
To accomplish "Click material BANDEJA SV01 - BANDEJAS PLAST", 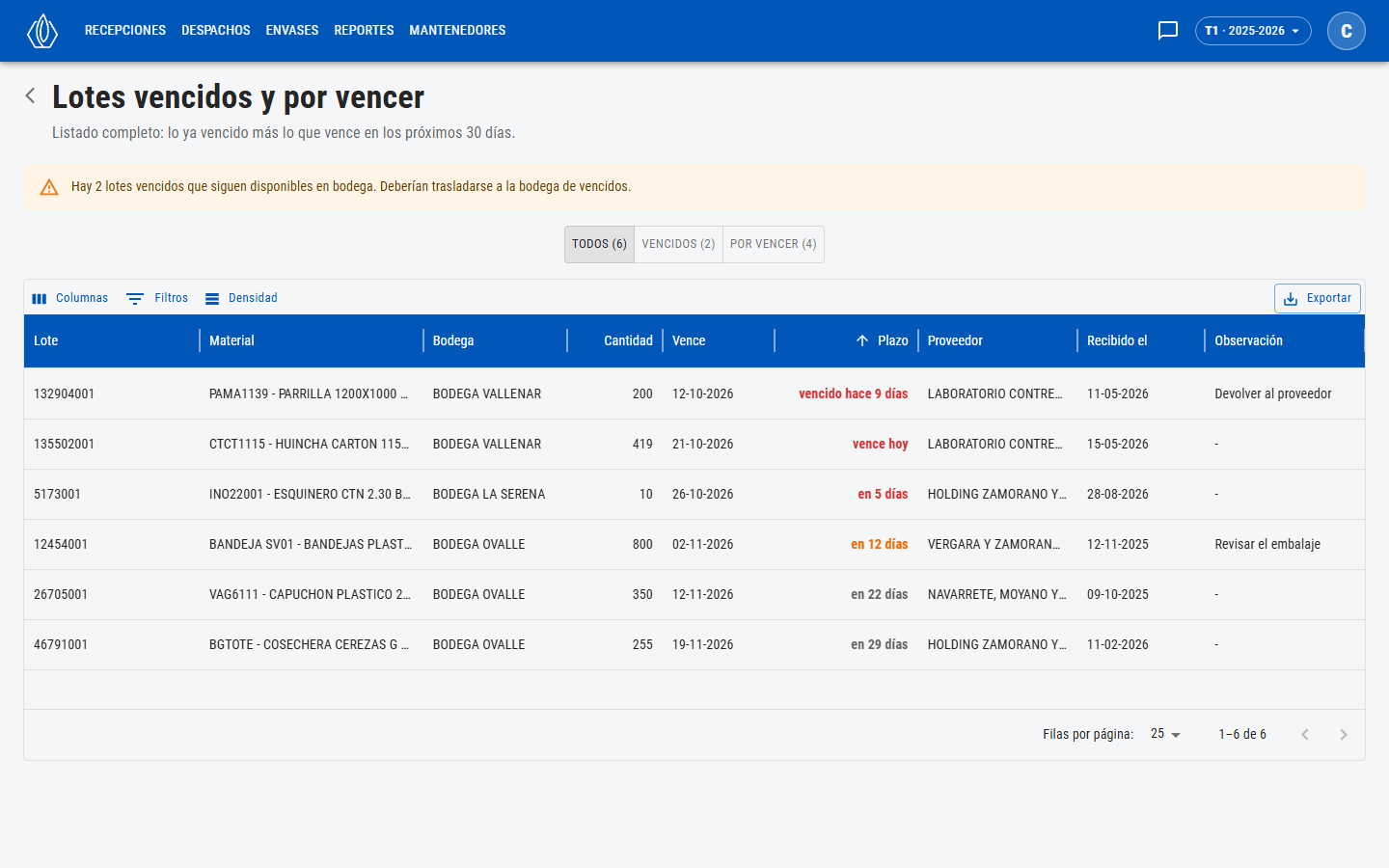I will (x=311, y=544).
